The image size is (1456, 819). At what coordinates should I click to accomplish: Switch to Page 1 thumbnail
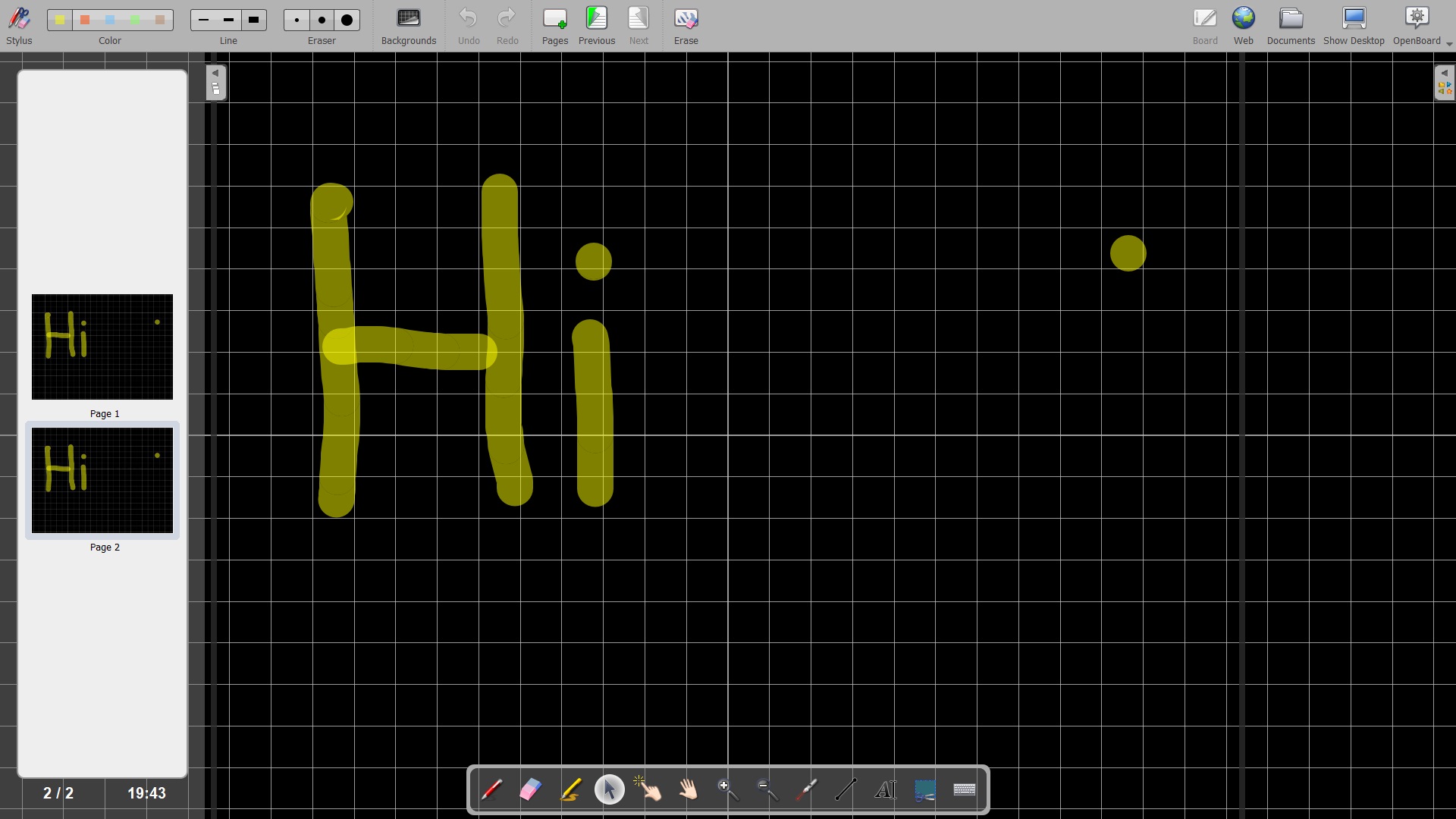[x=102, y=346]
